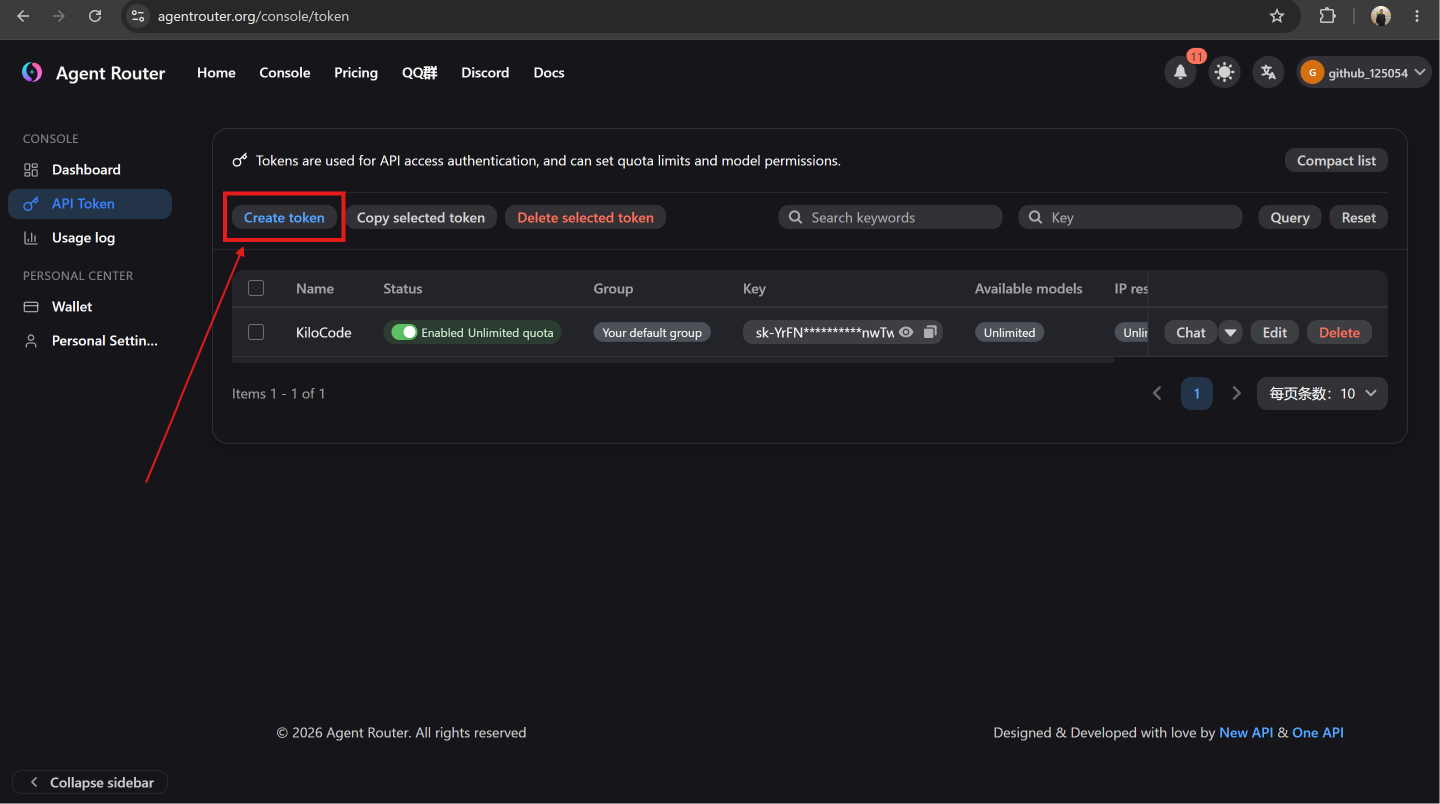Toggle the KiloCode Enabled switch
The height and width of the screenshot is (804, 1440).
click(x=404, y=332)
